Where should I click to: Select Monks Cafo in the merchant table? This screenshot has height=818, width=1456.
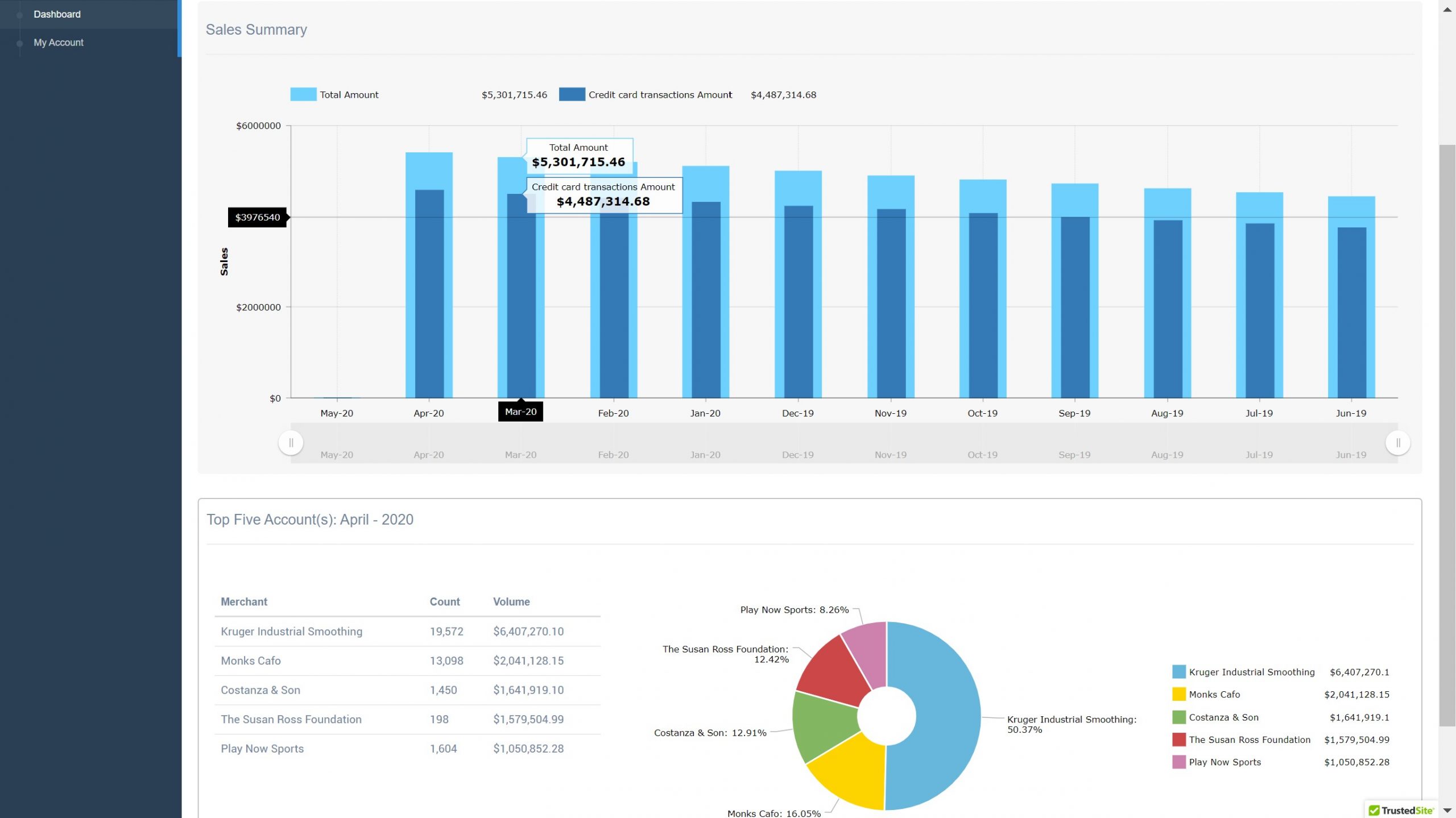tap(251, 661)
